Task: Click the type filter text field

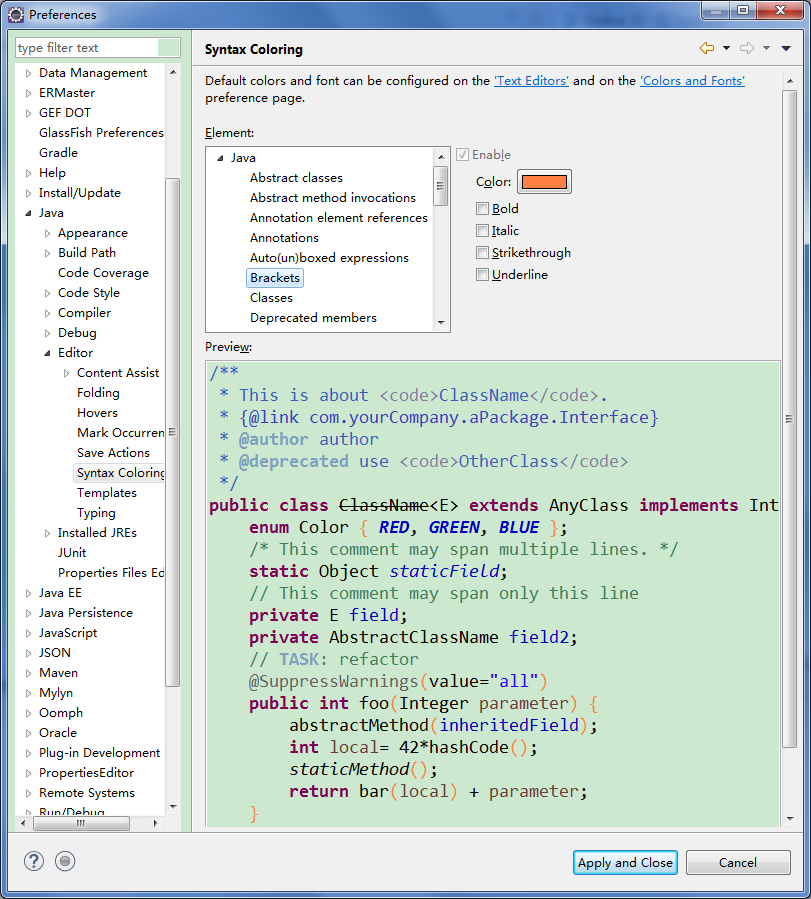Action: click(x=87, y=48)
